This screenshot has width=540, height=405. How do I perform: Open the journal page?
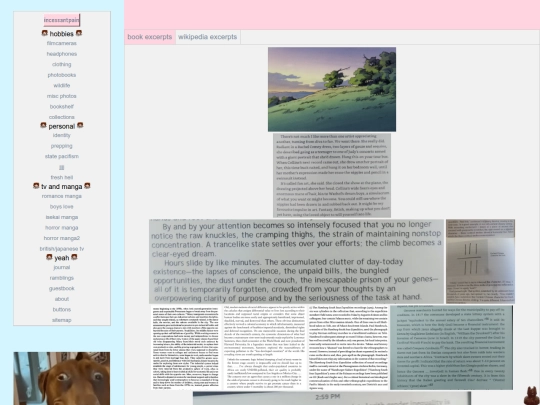(62, 267)
